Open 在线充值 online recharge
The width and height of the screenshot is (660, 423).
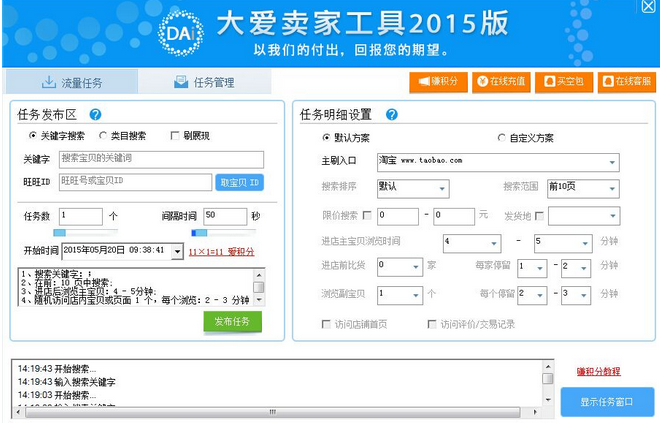500,81
